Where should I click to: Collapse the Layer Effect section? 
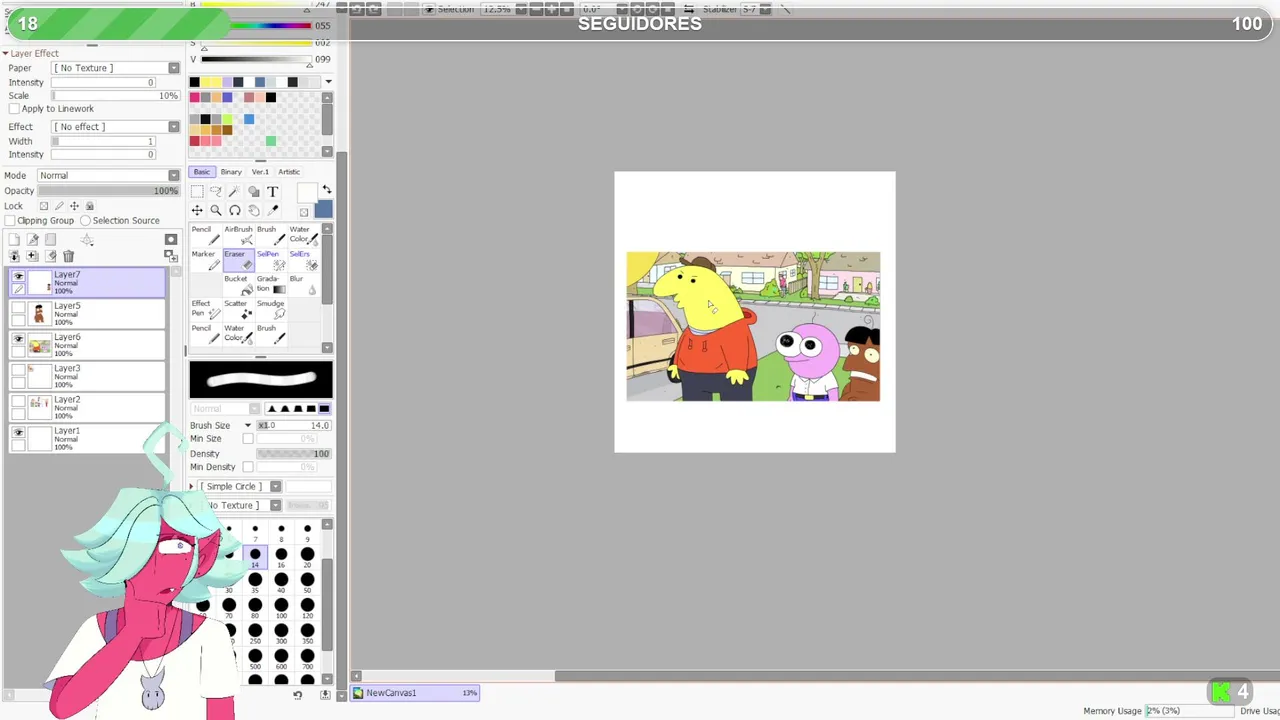[x=5, y=53]
